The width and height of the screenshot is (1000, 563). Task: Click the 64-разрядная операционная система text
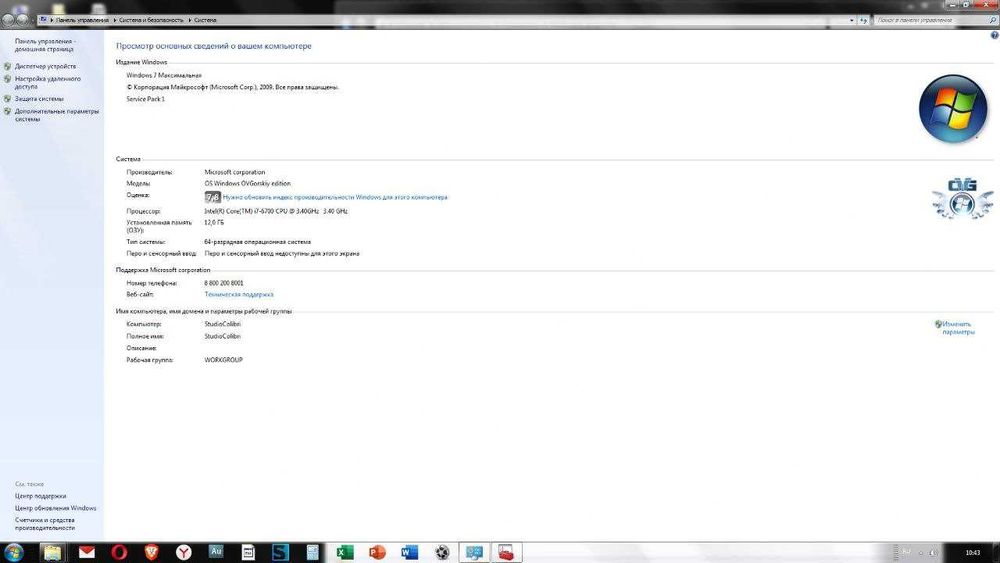coord(258,242)
